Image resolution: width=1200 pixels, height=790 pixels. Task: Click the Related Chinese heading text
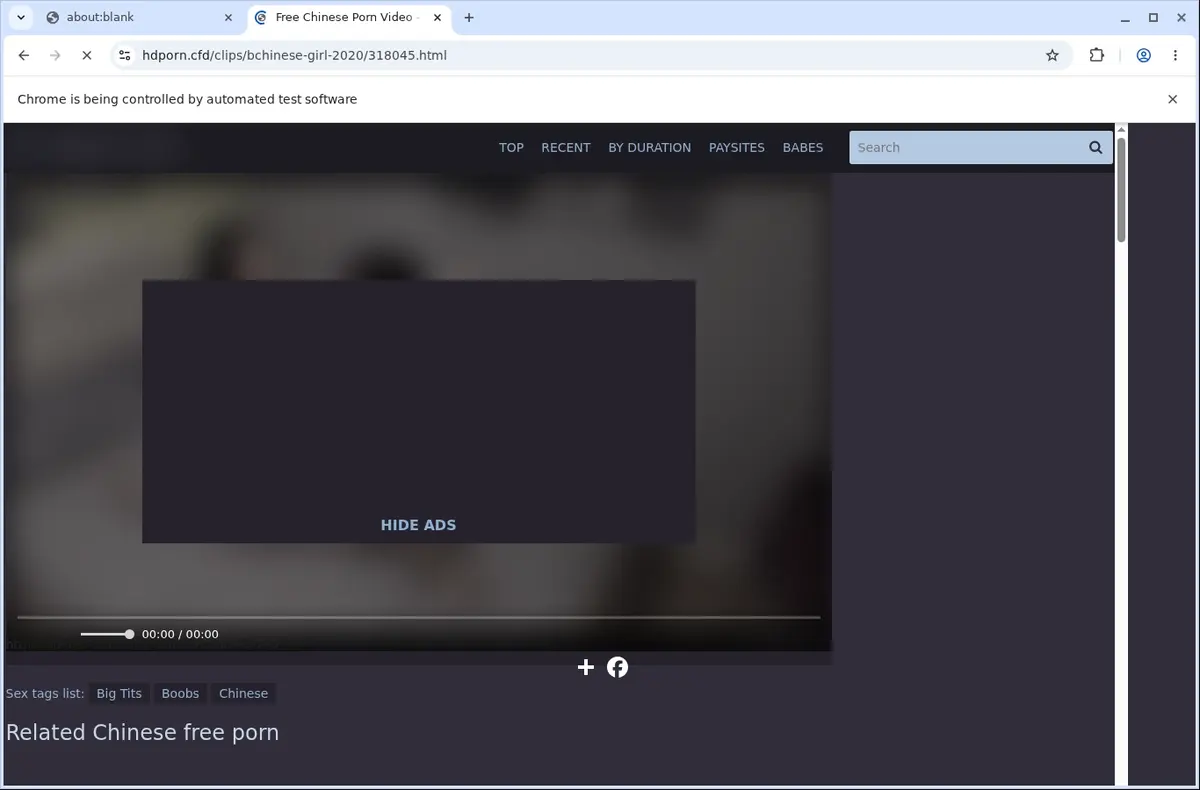pos(142,732)
